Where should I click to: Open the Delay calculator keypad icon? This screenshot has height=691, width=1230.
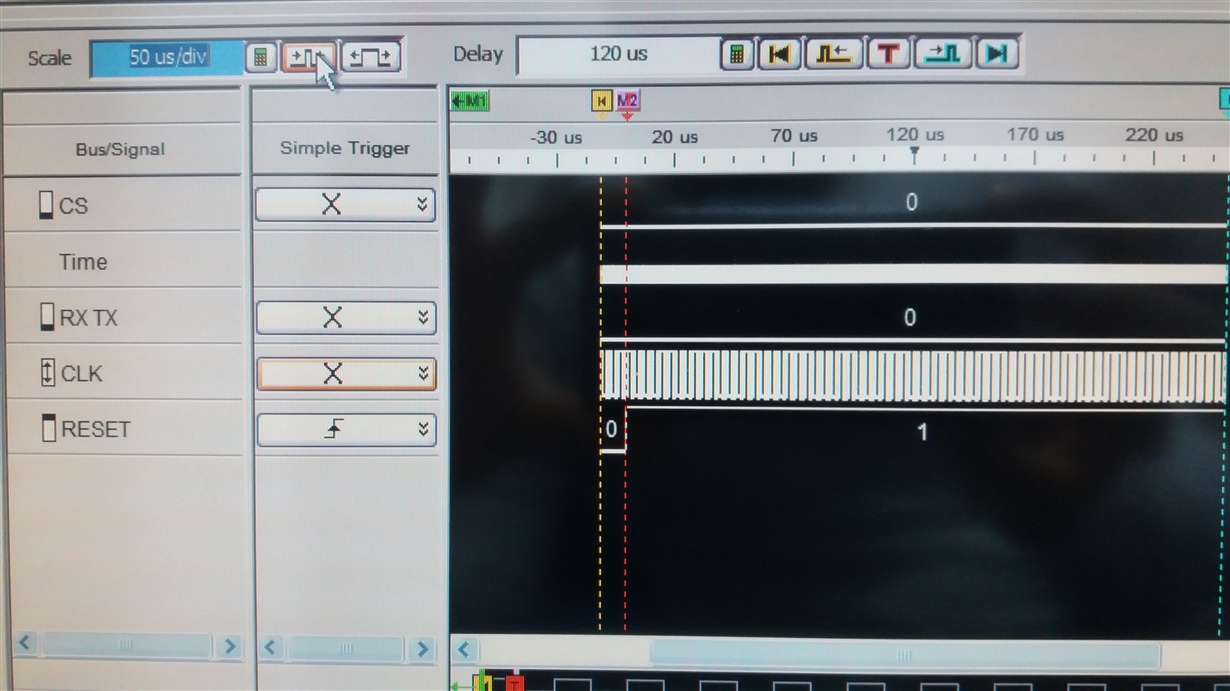coord(737,54)
